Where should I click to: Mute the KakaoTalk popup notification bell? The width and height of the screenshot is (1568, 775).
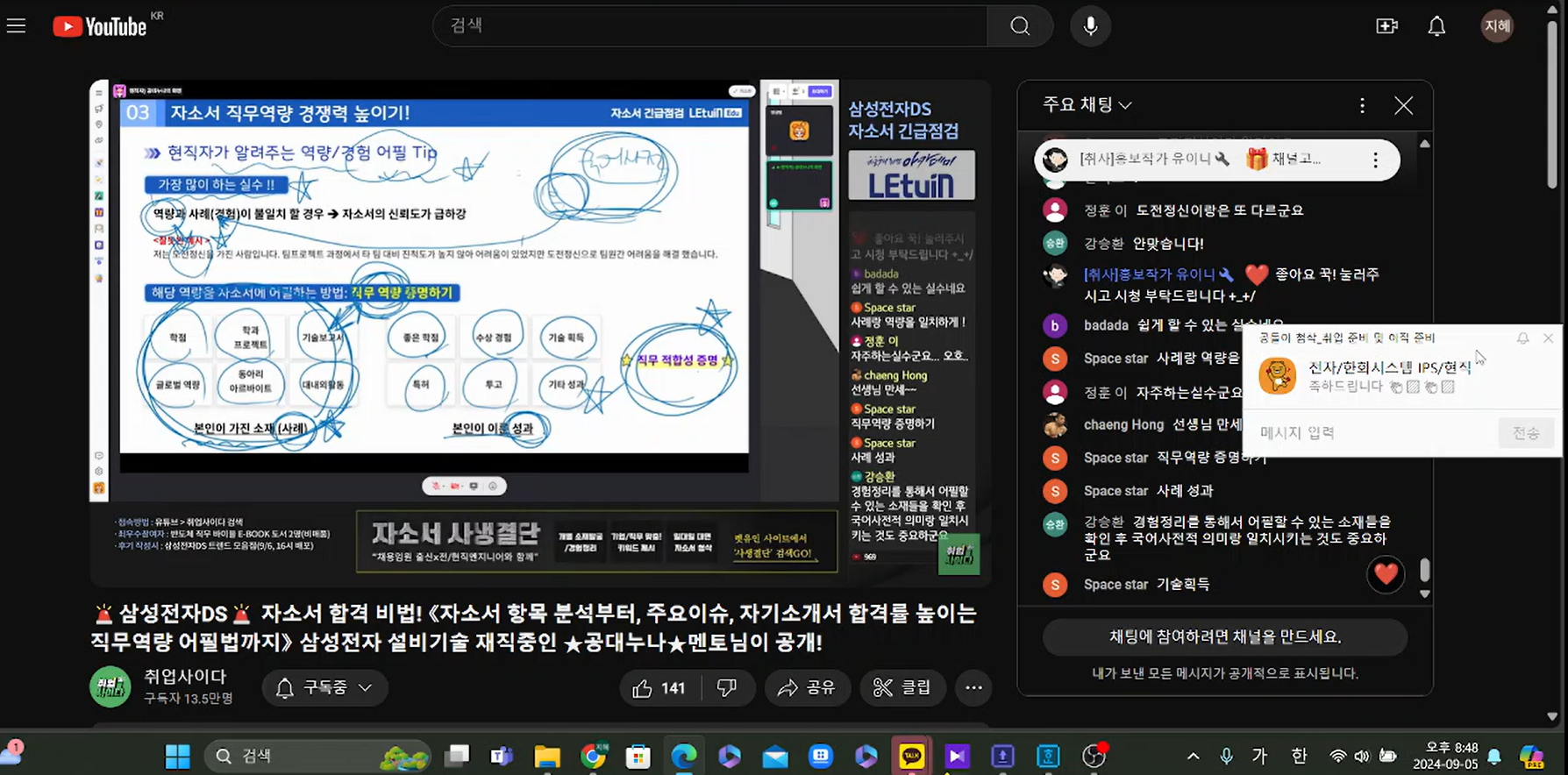click(1523, 338)
